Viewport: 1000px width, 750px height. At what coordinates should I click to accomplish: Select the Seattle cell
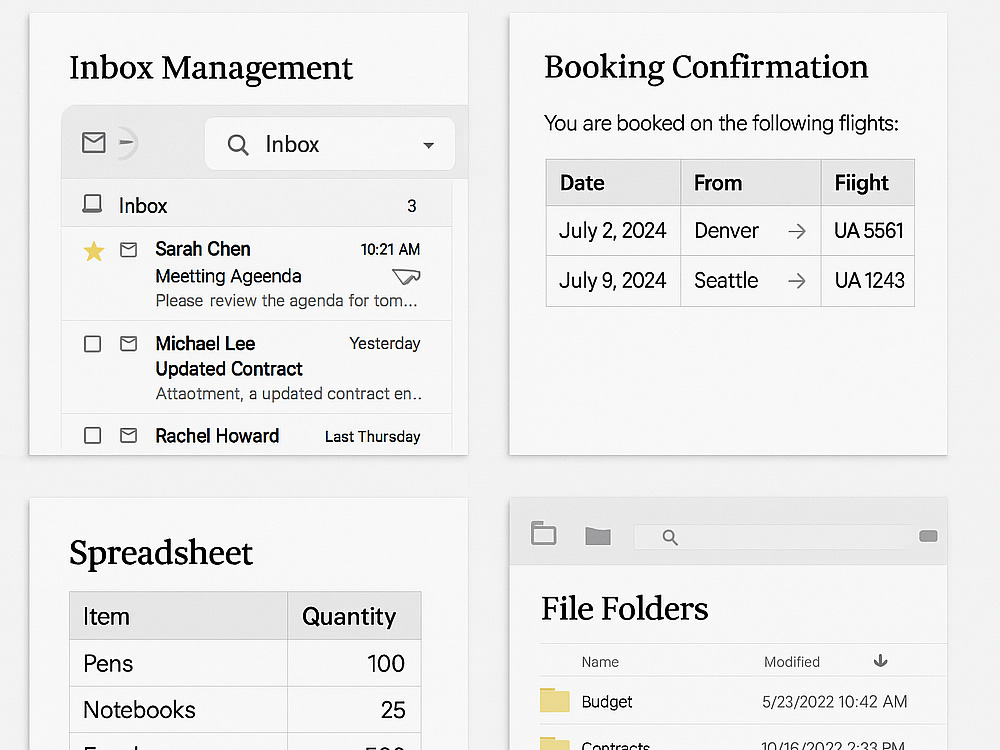751,281
